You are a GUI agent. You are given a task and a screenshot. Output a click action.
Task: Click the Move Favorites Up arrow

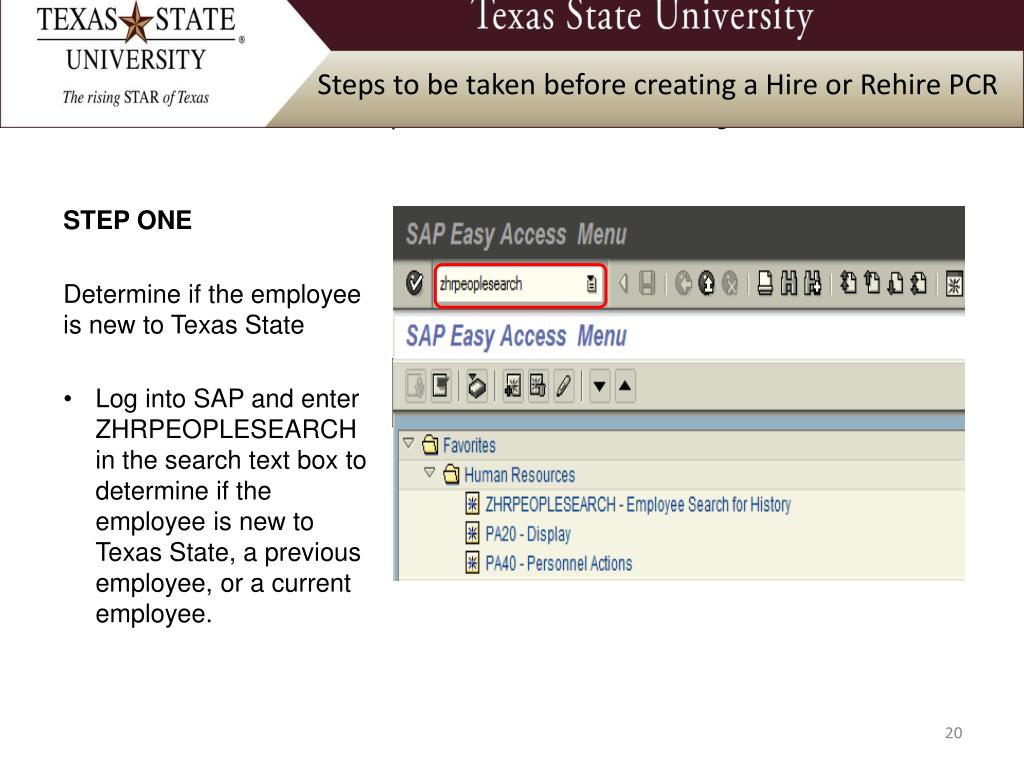625,385
